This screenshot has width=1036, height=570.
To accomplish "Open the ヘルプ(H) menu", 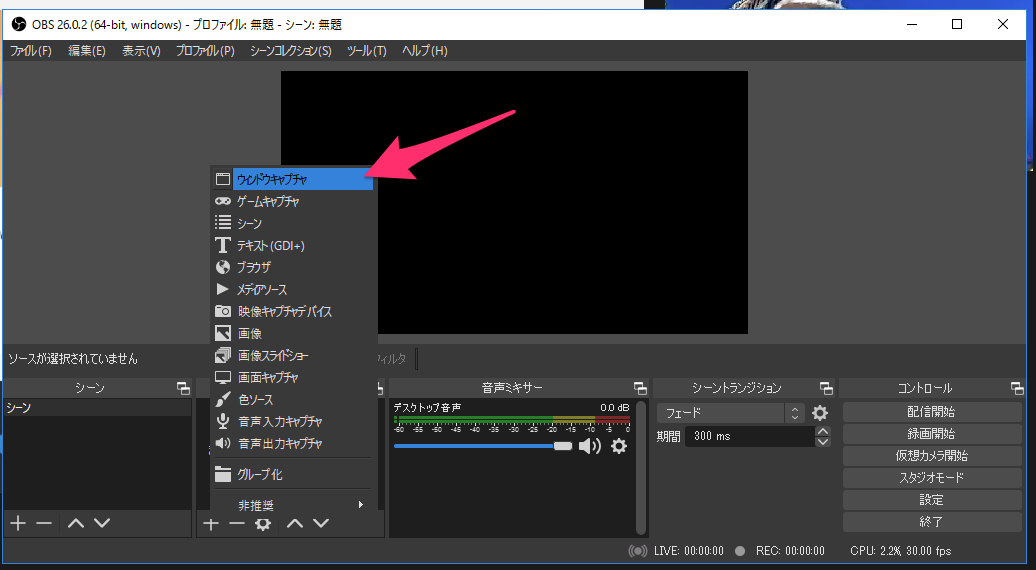I will [425, 51].
